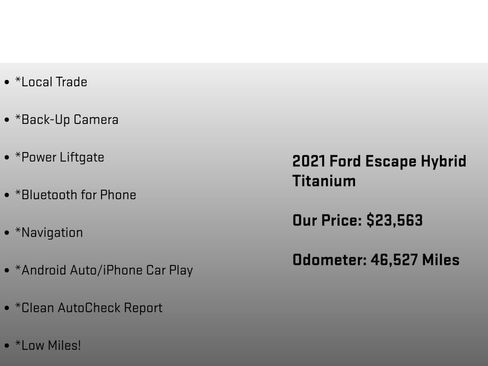Click the word Titanium in vehicle title
The height and width of the screenshot is (366, 488).
tap(324, 181)
